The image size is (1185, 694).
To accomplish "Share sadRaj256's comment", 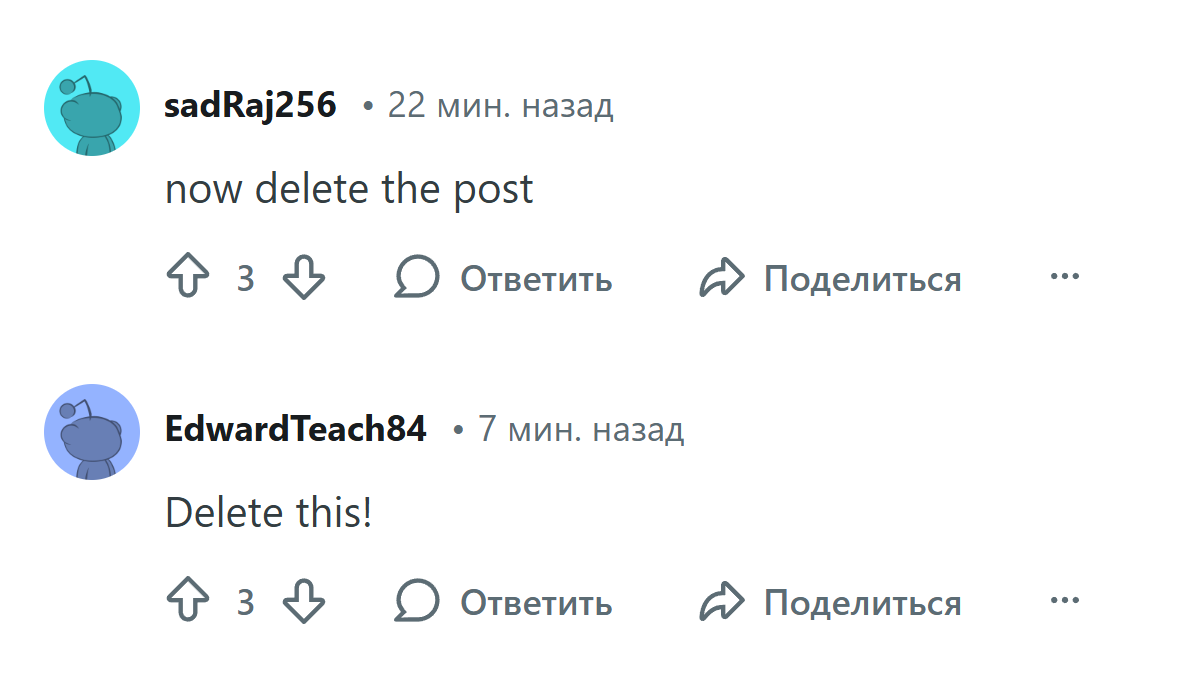I will tap(862, 278).
